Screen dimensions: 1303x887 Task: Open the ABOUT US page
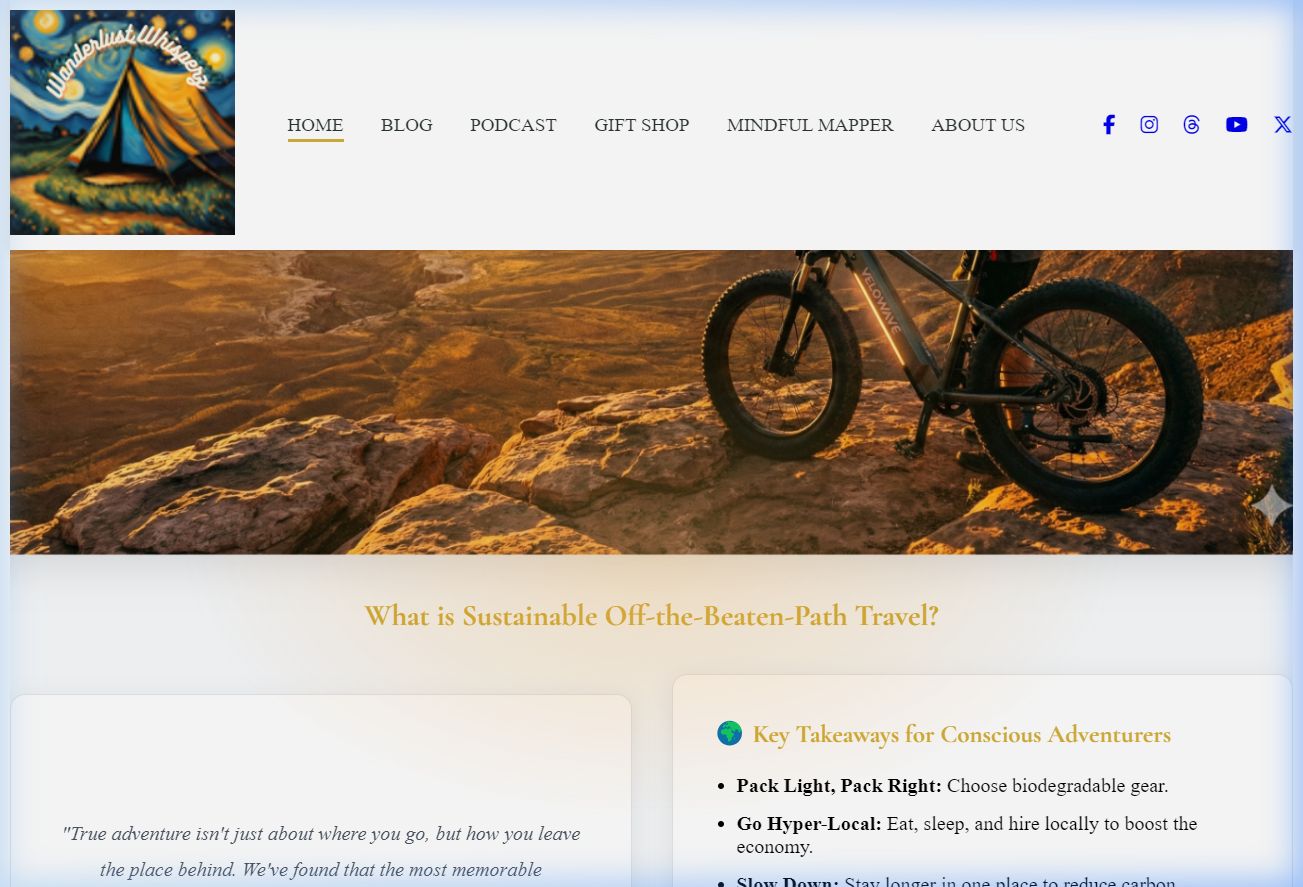pyautogui.click(x=978, y=125)
